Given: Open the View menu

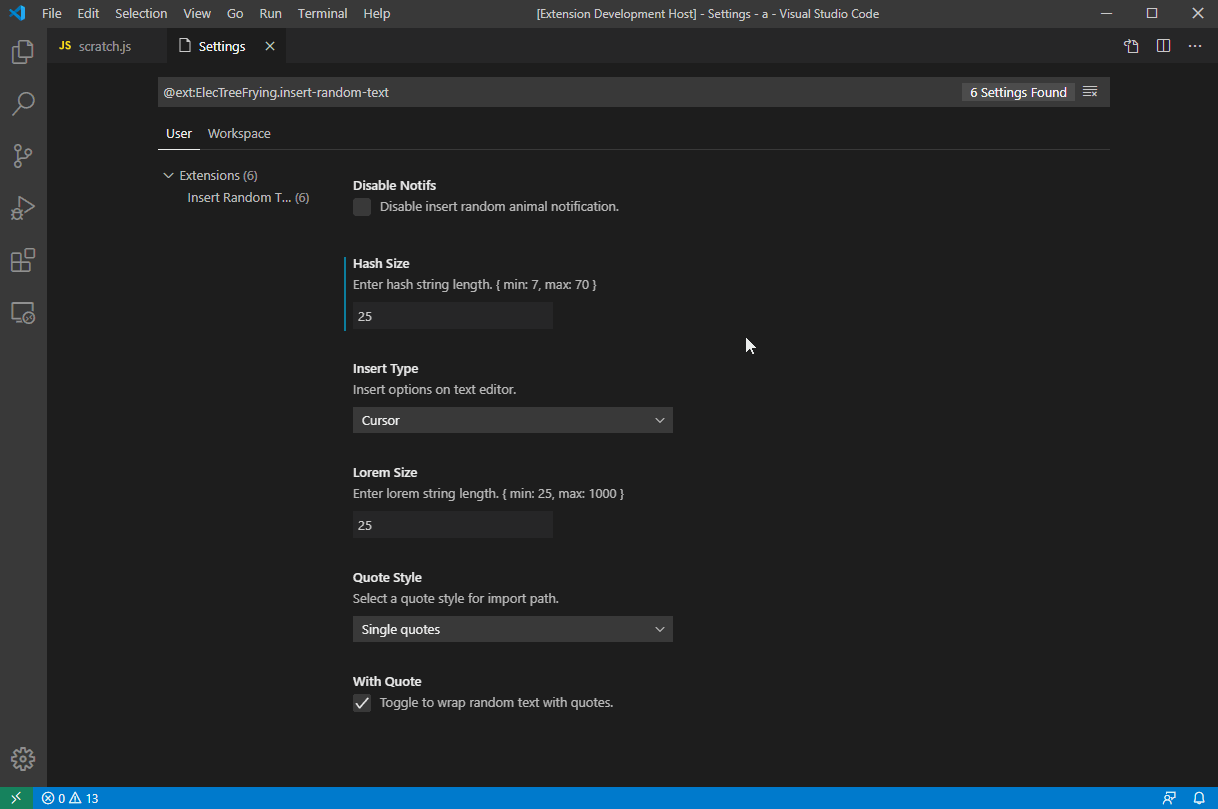Looking at the screenshot, I should (197, 13).
